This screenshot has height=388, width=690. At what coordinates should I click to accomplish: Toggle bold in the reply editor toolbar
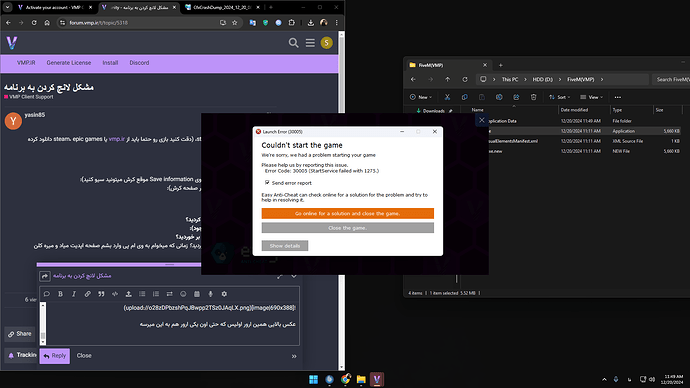(60, 294)
